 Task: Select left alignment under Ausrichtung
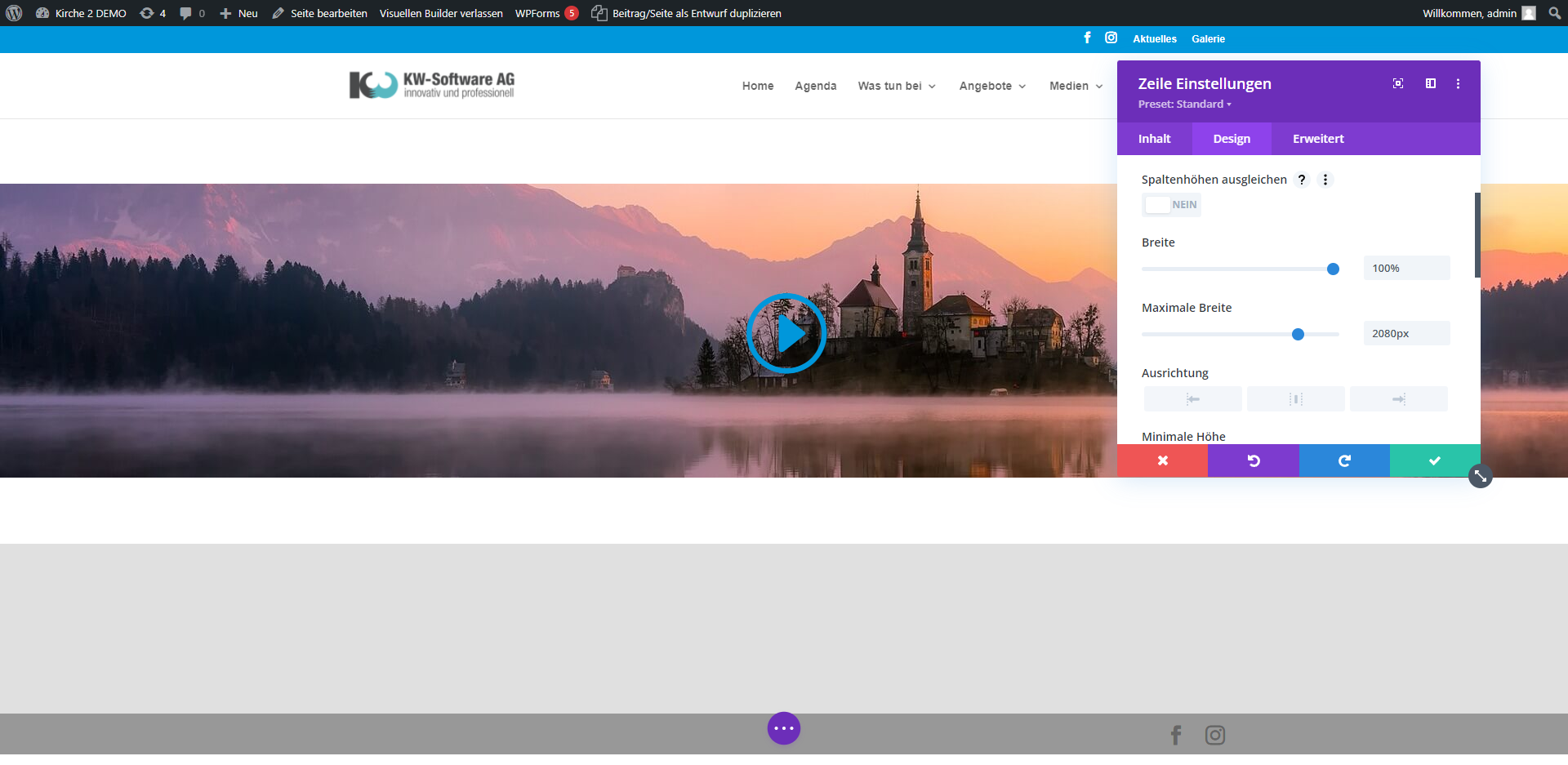[x=1192, y=399]
